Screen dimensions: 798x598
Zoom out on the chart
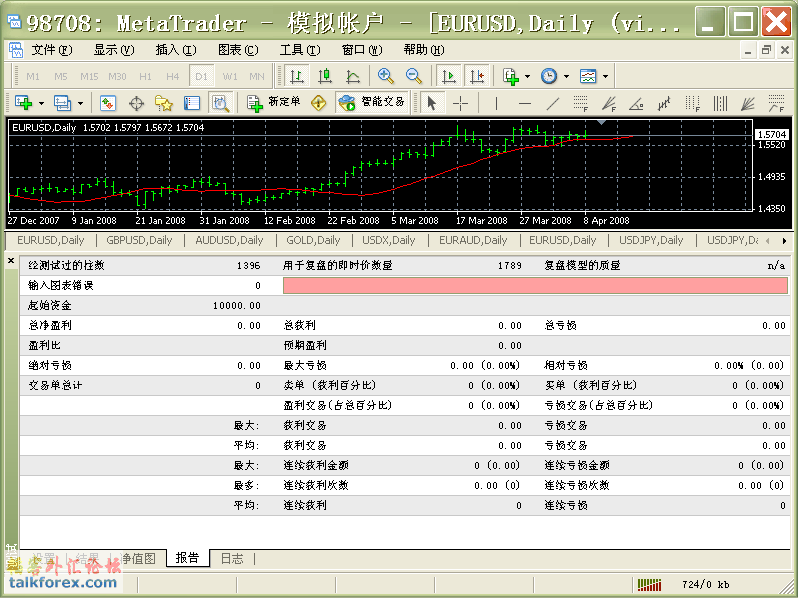(x=414, y=76)
